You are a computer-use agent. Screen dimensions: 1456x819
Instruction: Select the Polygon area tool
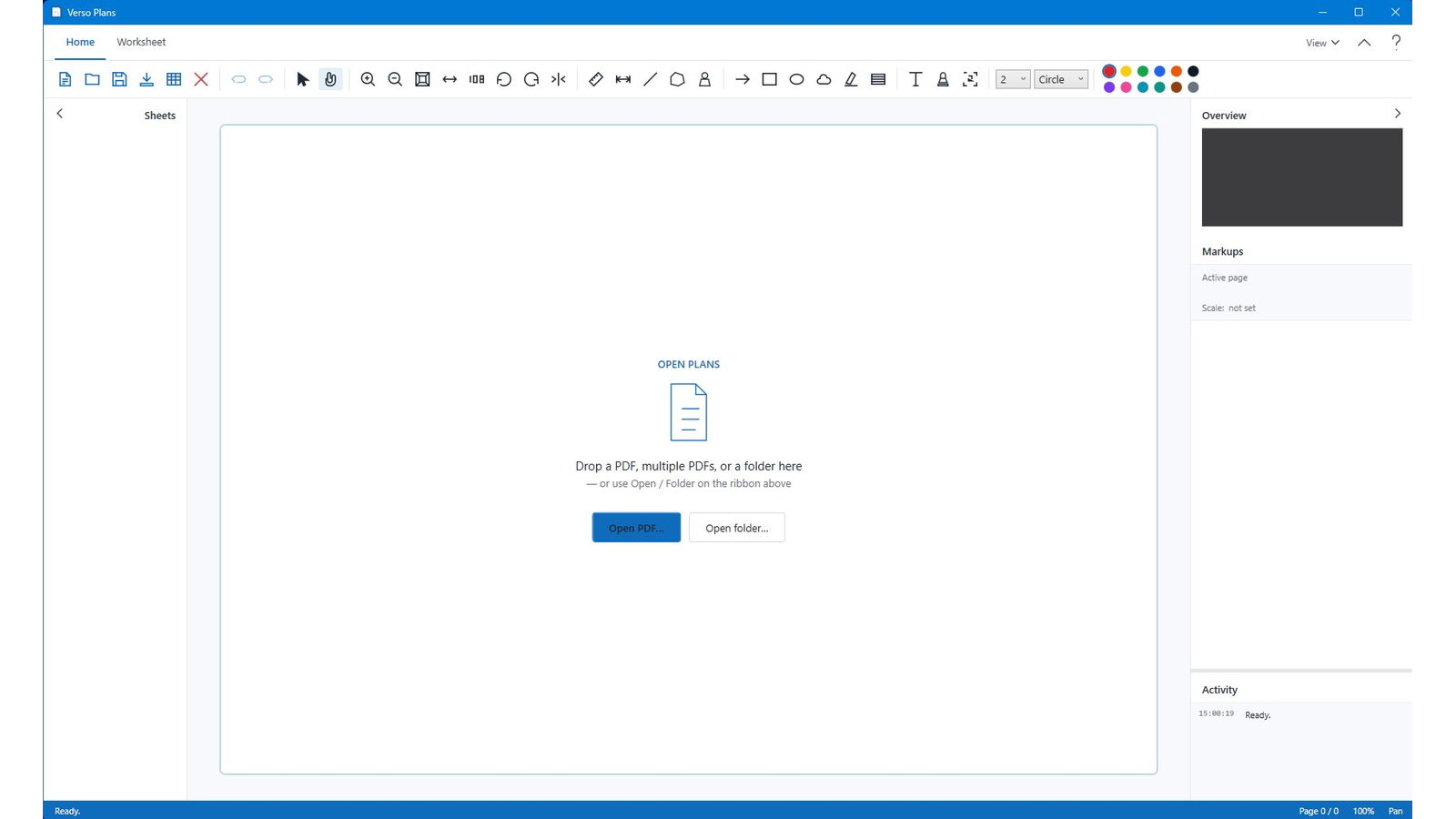(x=677, y=79)
